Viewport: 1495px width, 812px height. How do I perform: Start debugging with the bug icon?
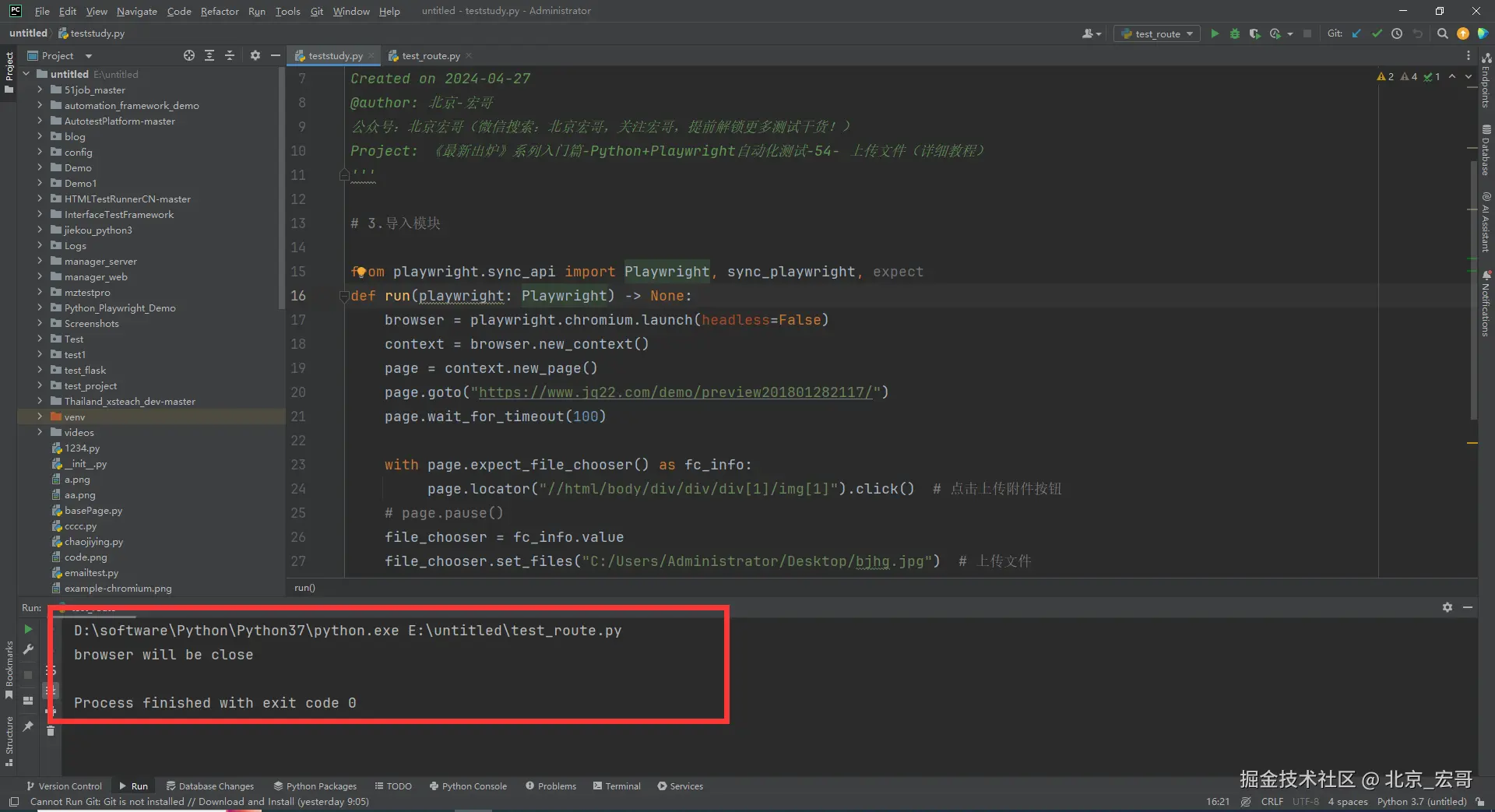coord(1235,33)
